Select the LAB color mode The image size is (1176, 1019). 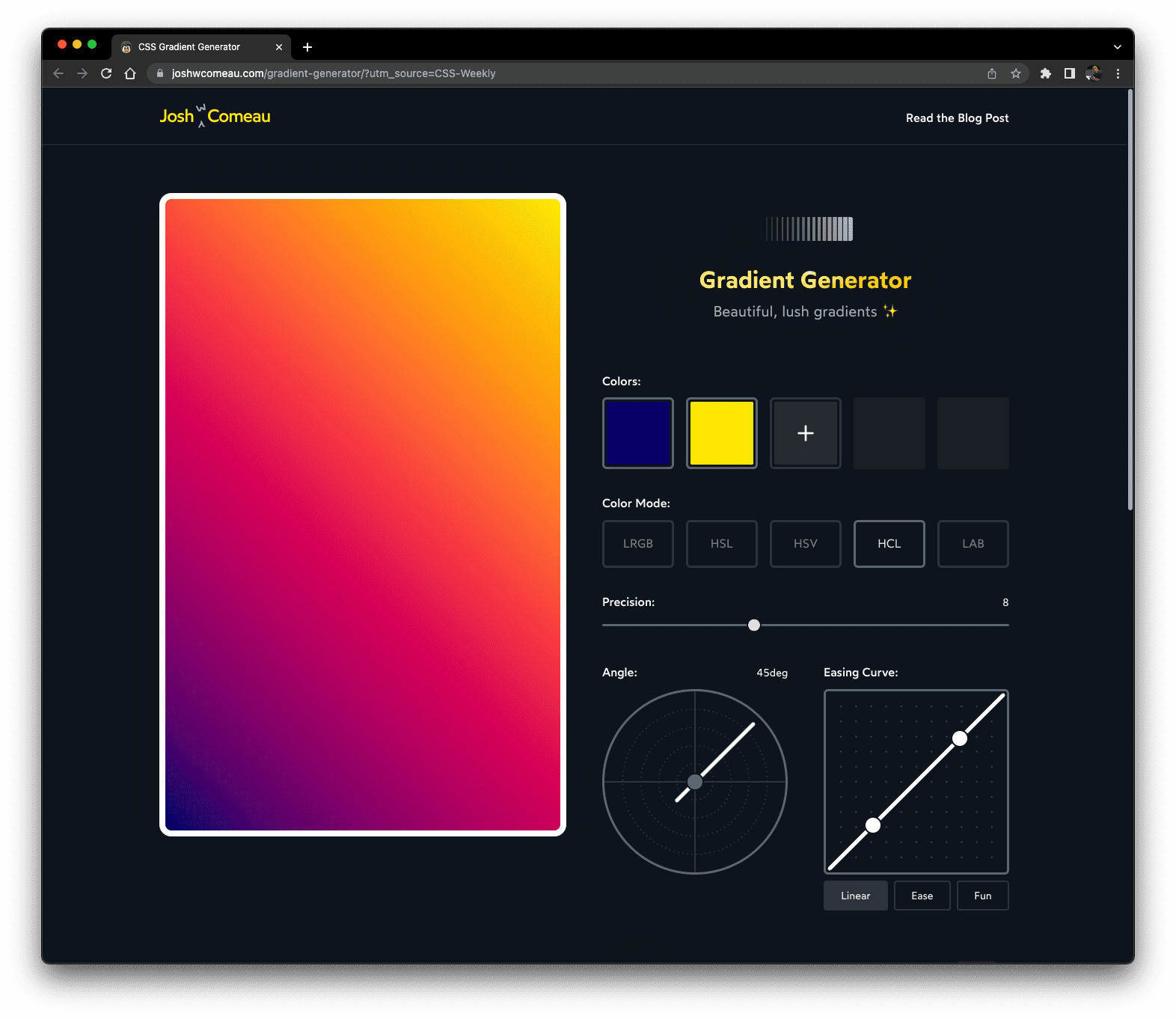tap(973, 544)
